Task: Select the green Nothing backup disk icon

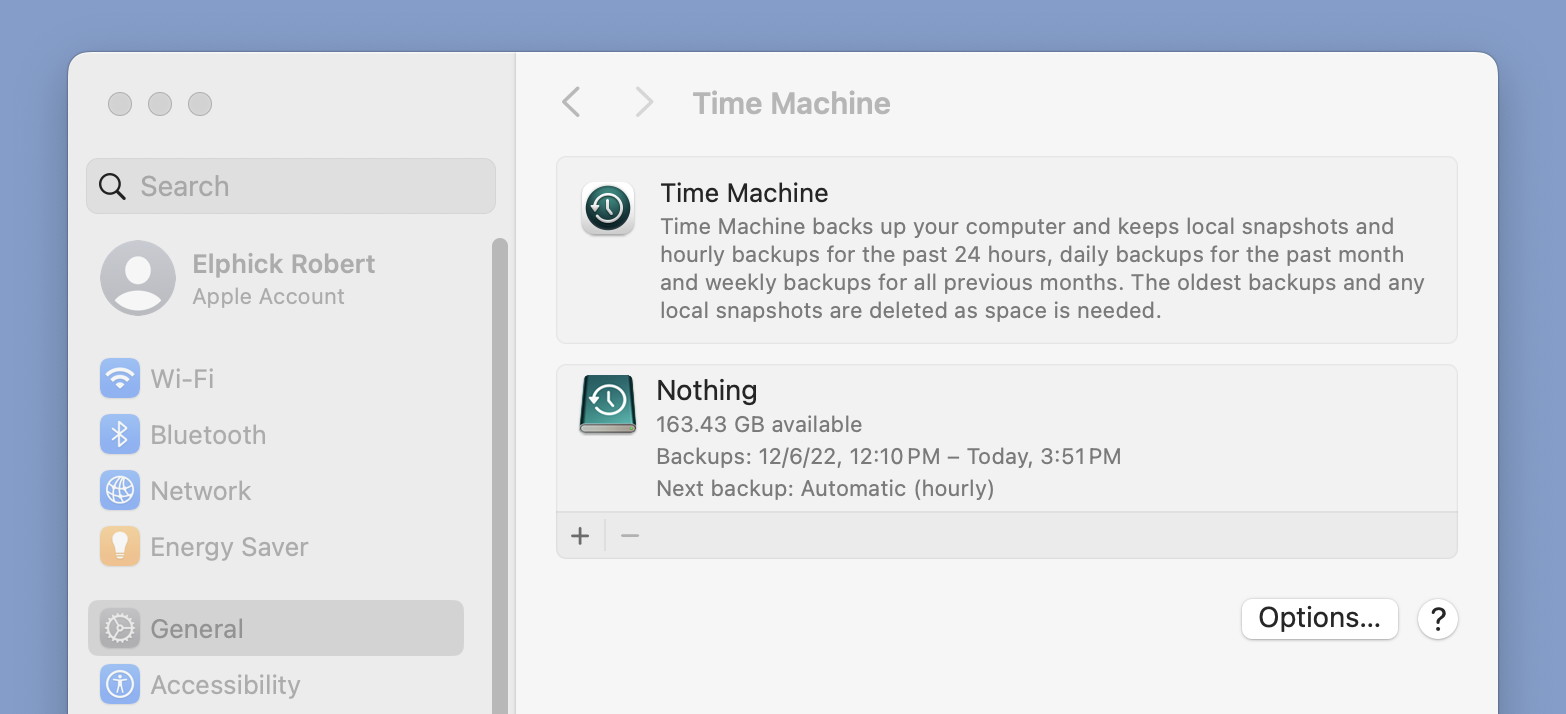Action: tap(608, 404)
